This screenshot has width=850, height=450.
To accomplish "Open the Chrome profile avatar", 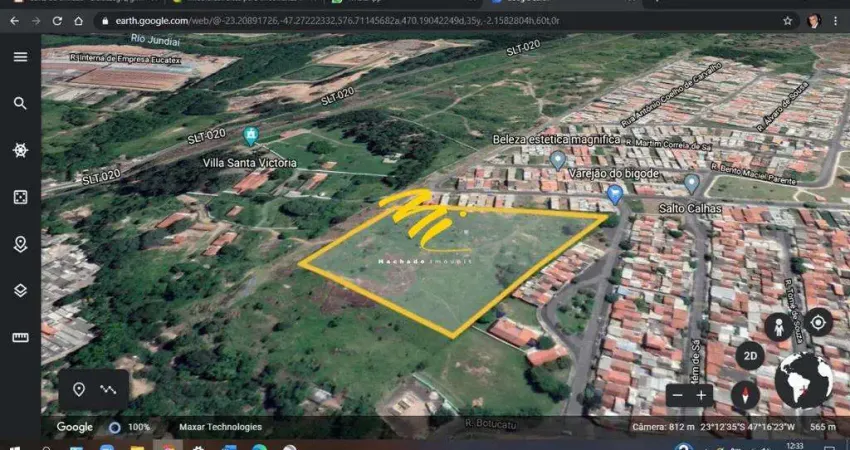I will (814, 21).
